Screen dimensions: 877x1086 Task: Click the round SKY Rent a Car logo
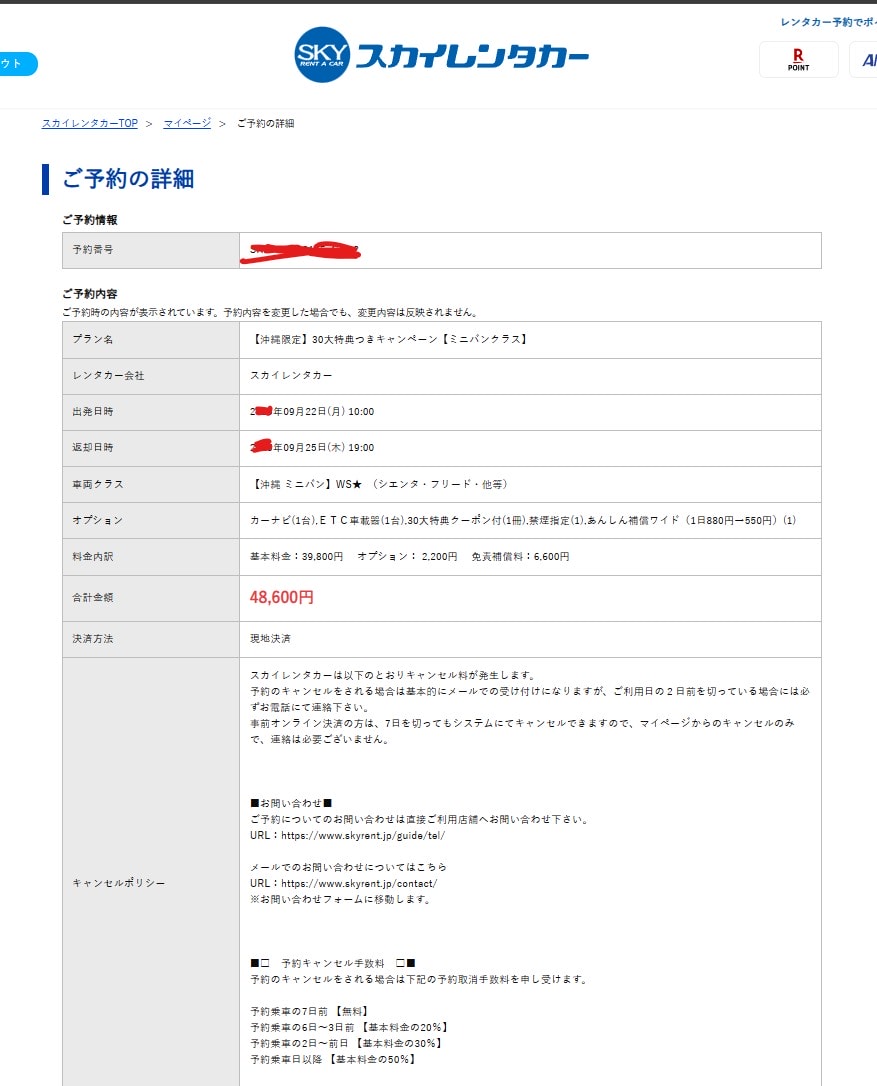click(x=322, y=55)
